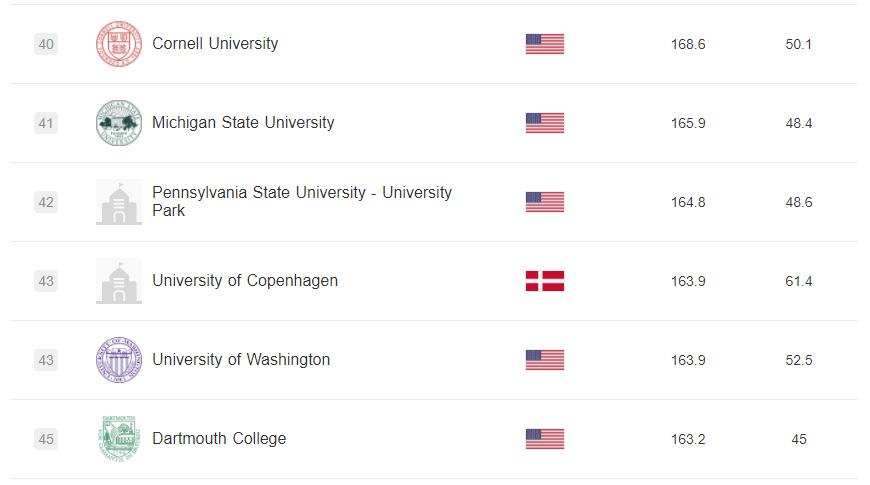Screen dimensions: 870x485
Task: Click the US flag beside Dartmouth College
Action: [x=545, y=439]
